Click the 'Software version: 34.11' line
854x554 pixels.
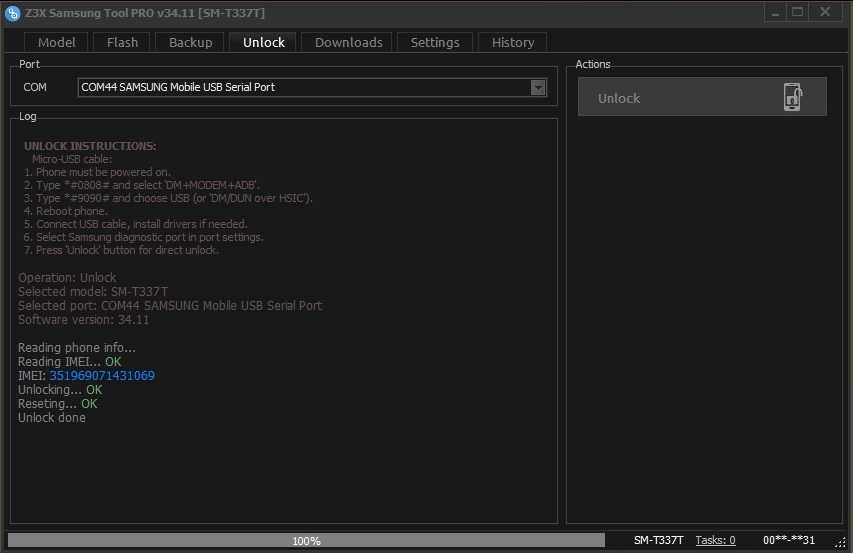coord(83,320)
